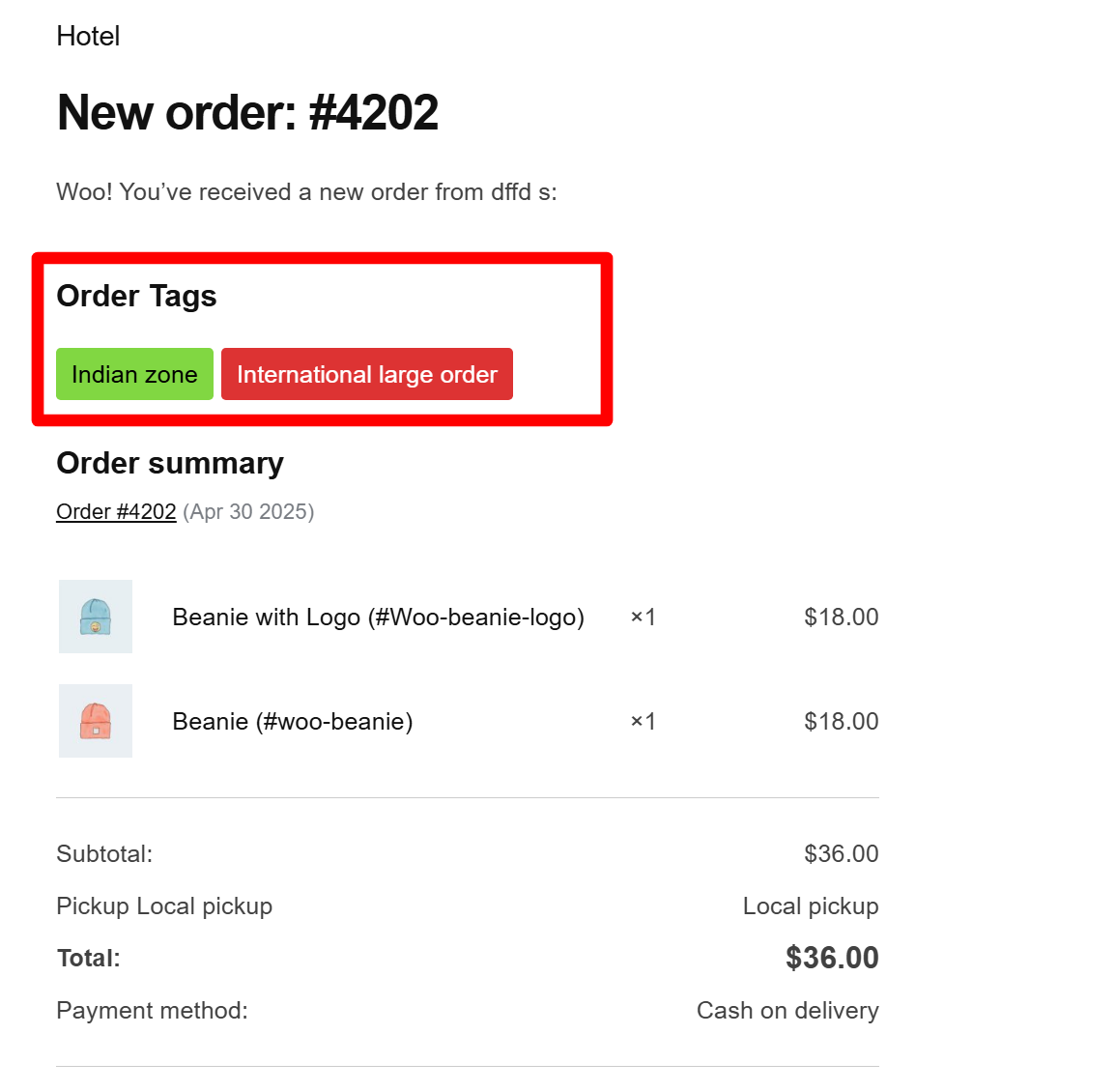This screenshot has height=1092, width=1116.
Task: Click the Hotel site title
Action: [88, 36]
